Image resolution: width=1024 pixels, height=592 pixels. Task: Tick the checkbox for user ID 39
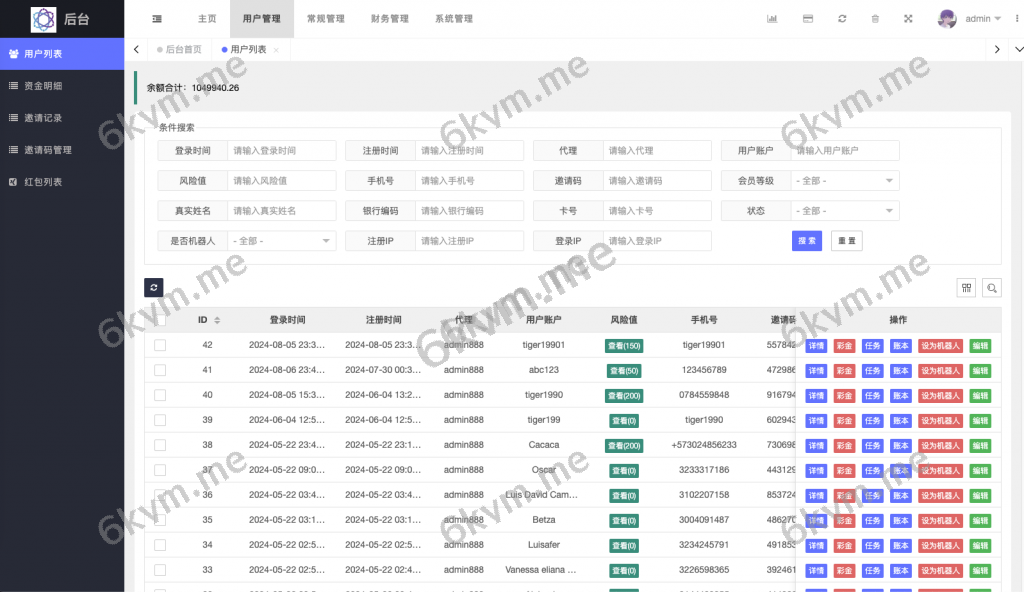click(160, 420)
